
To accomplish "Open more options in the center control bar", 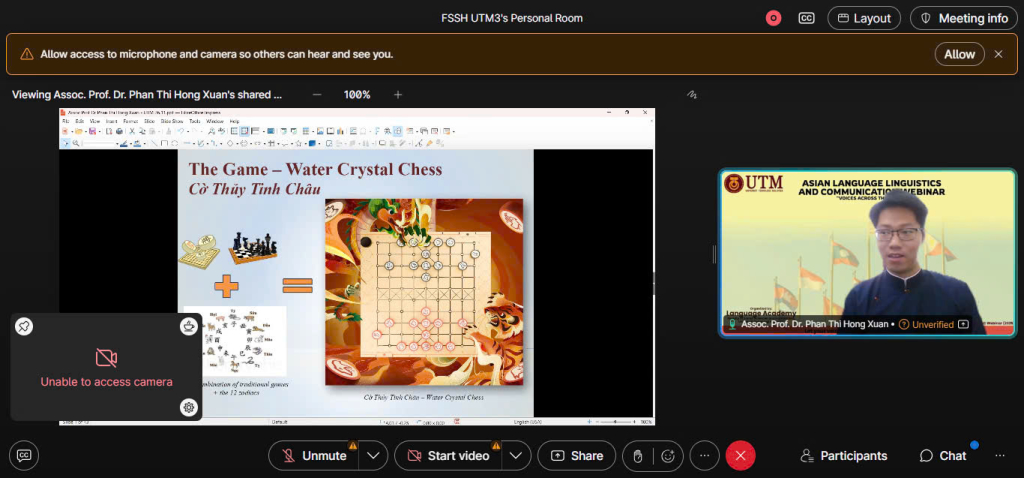I will click(x=705, y=456).
